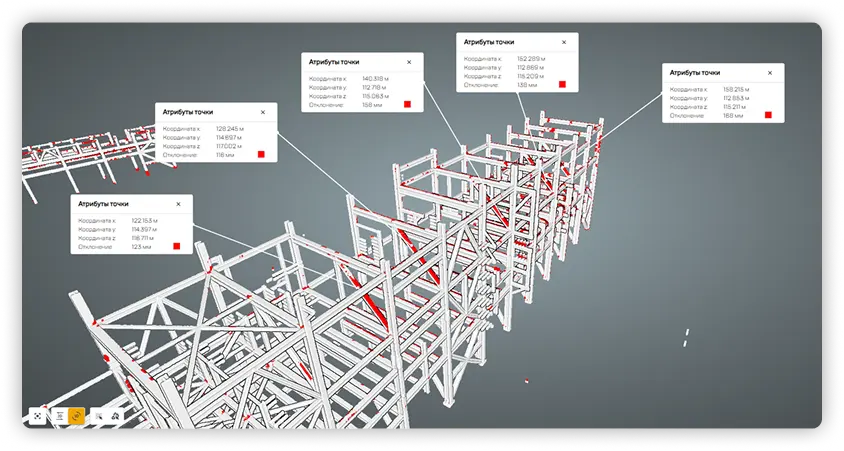Viewport: 844px width, 451px height.
Task: Click the X coordinate value 152.289 м
Action: pos(530,59)
